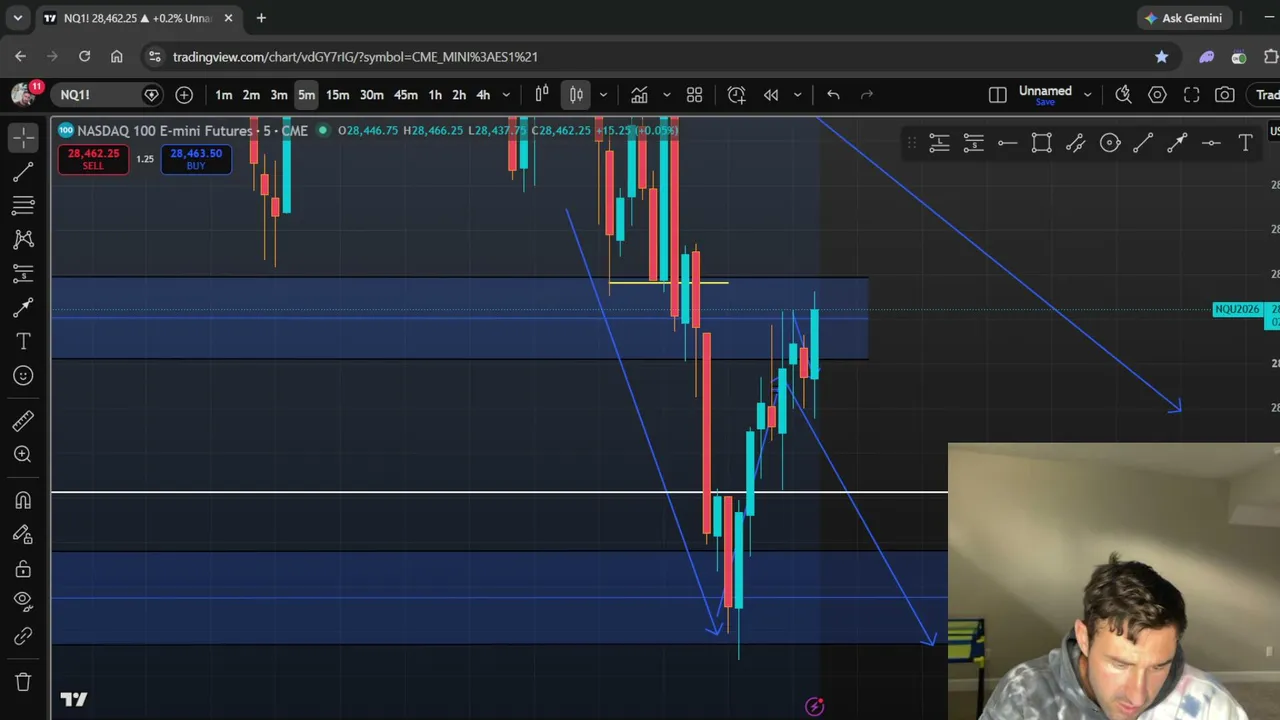Screen dimensions: 1280x720
Task: Open chart settings hexagon icon
Action: click(1158, 95)
